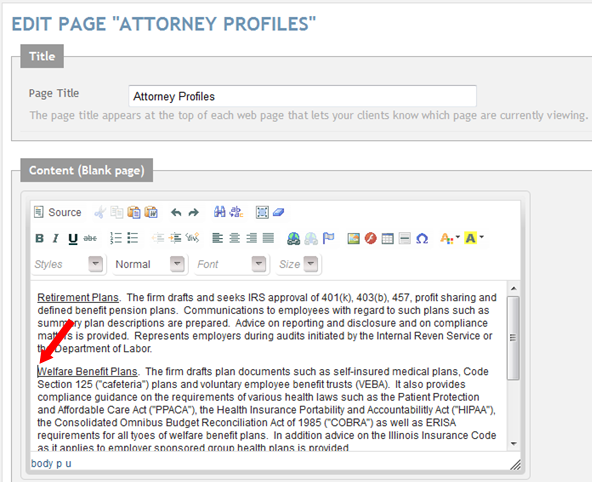Image resolution: width=592 pixels, height=482 pixels.
Task: Open the Styles dropdown
Action: point(69,264)
